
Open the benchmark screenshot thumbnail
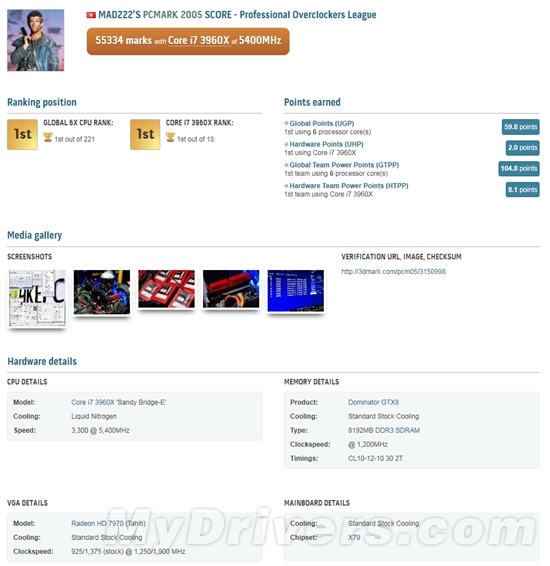click(x=37, y=298)
